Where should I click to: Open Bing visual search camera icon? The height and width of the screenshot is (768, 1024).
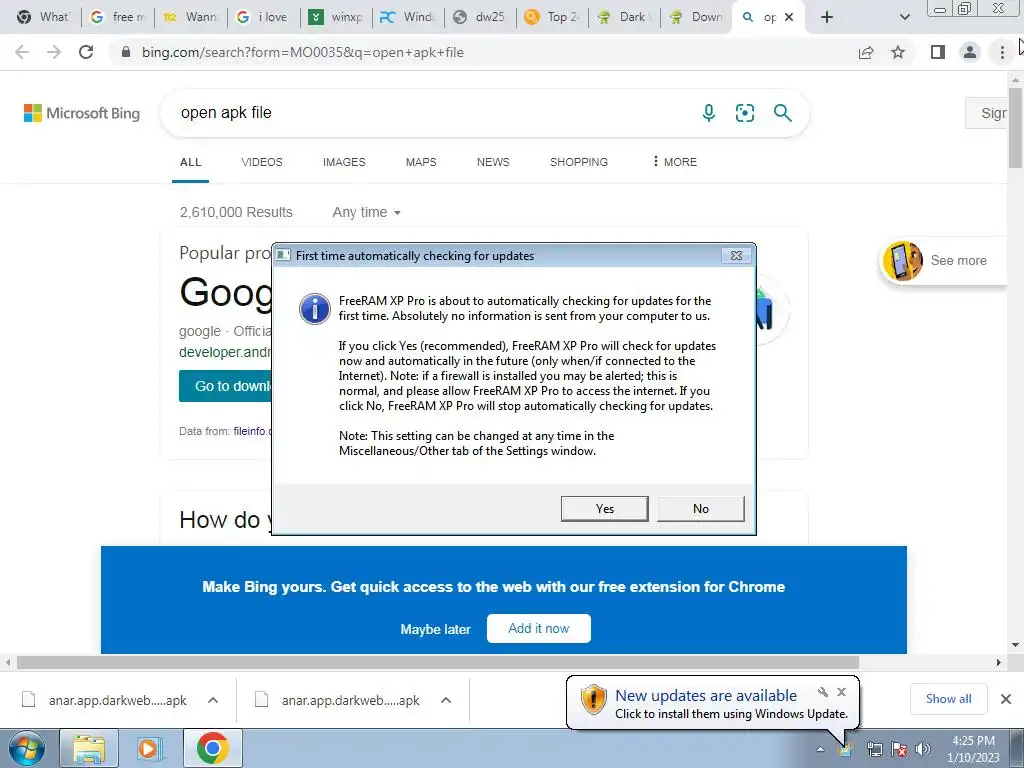point(744,113)
